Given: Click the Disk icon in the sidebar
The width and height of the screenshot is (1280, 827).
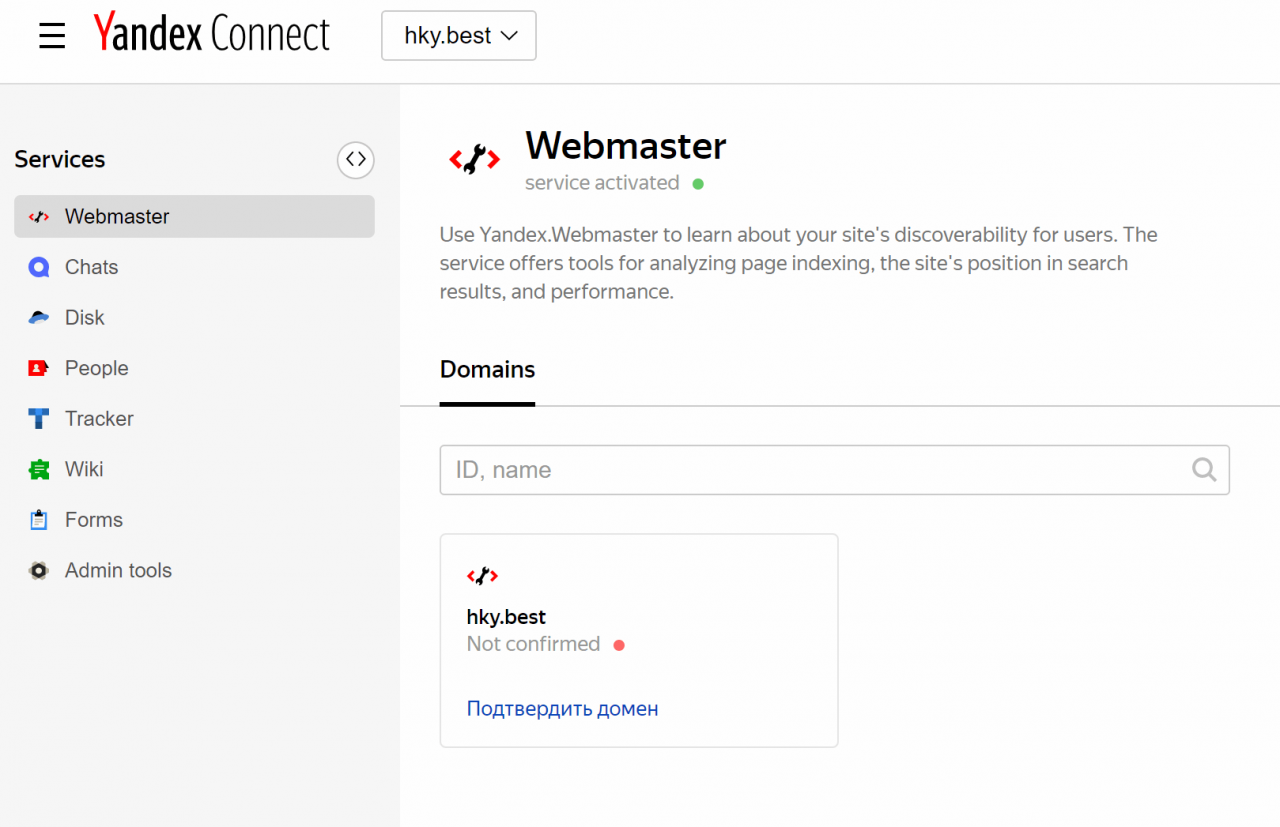Looking at the screenshot, I should 38,317.
